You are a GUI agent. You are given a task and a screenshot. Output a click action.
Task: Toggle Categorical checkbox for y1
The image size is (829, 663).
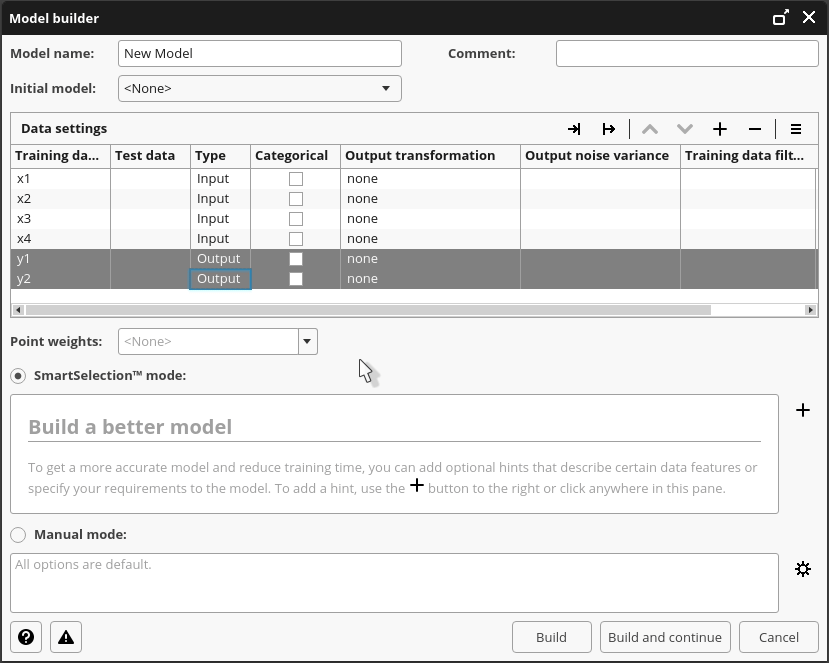point(296,259)
